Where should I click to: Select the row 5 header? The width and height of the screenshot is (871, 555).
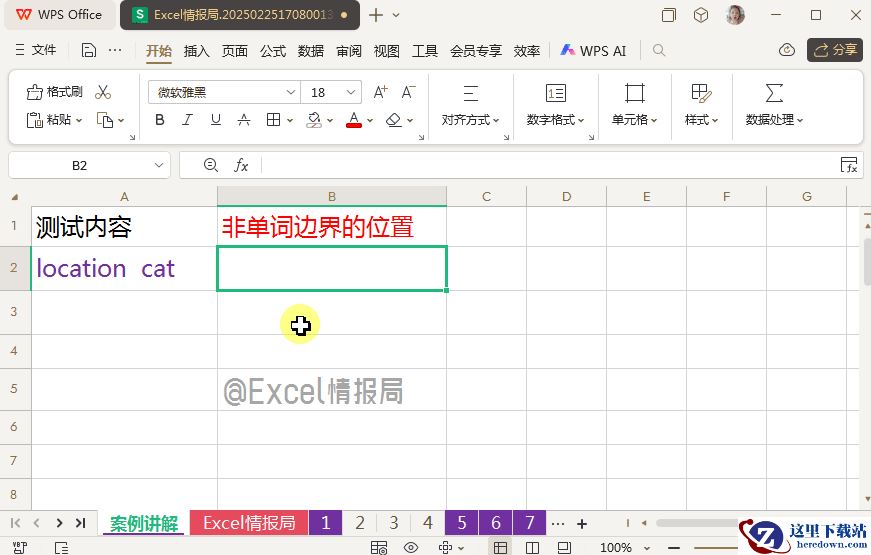(14, 389)
